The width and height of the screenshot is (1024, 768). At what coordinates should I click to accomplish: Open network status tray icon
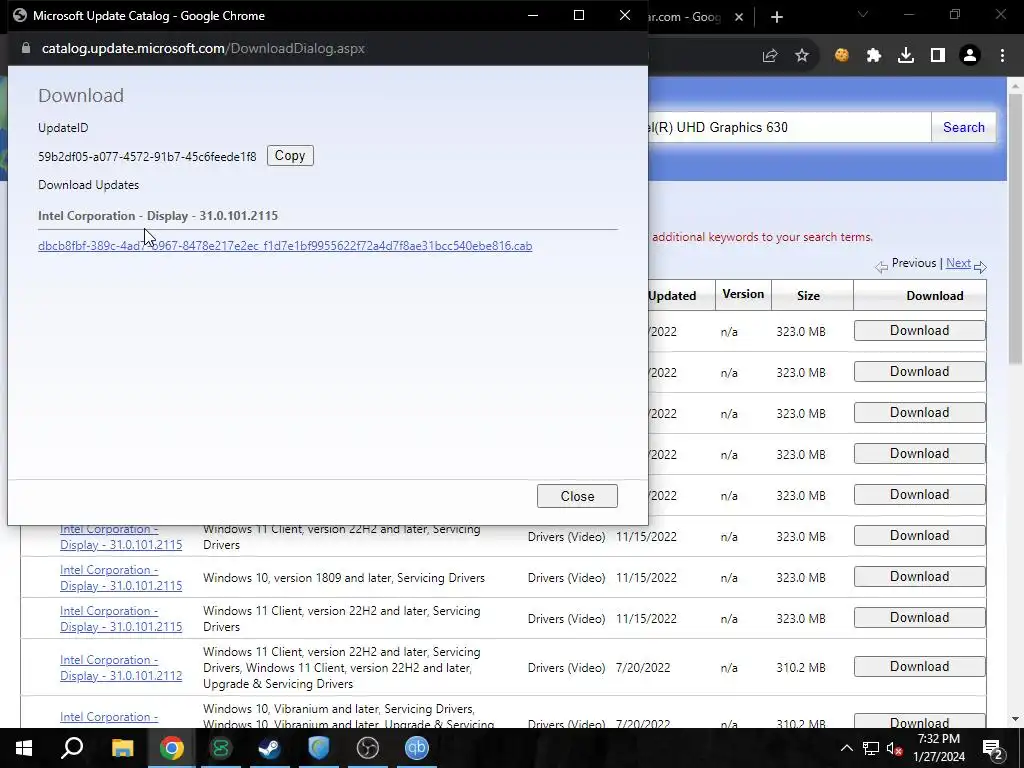[871, 748]
